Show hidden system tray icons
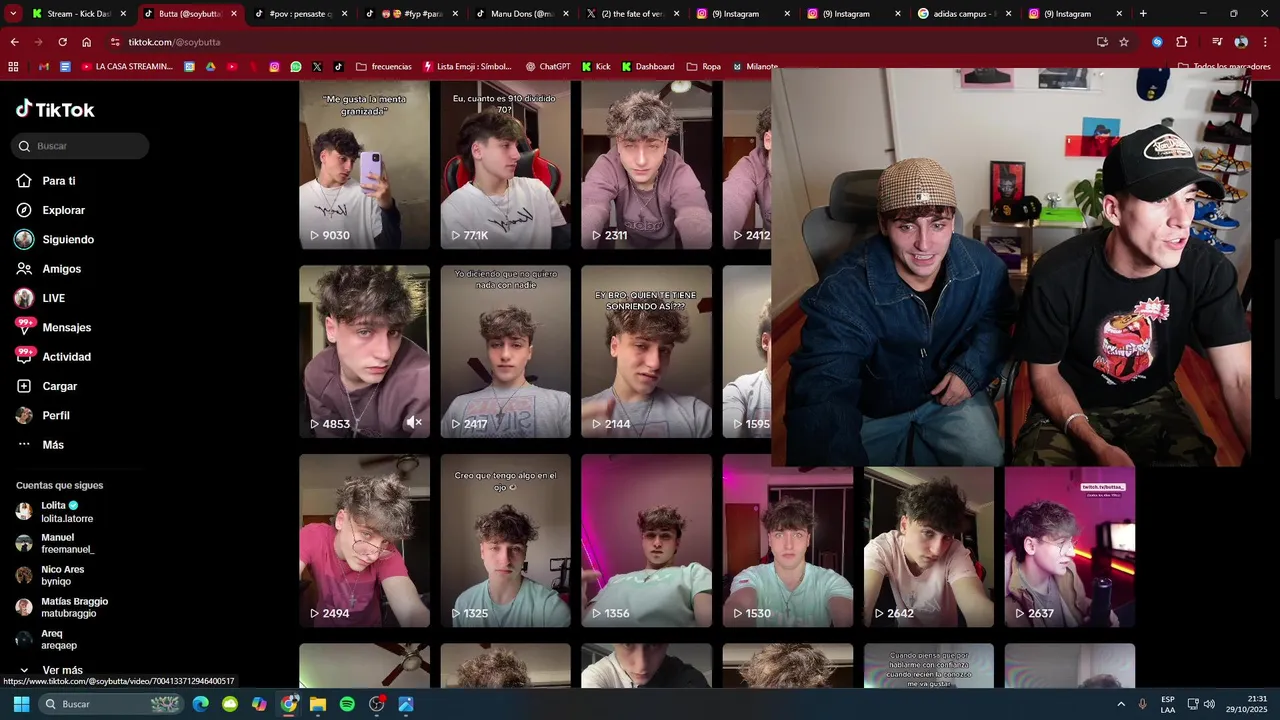This screenshot has height=720, width=1280. (x=1121, y=704)
